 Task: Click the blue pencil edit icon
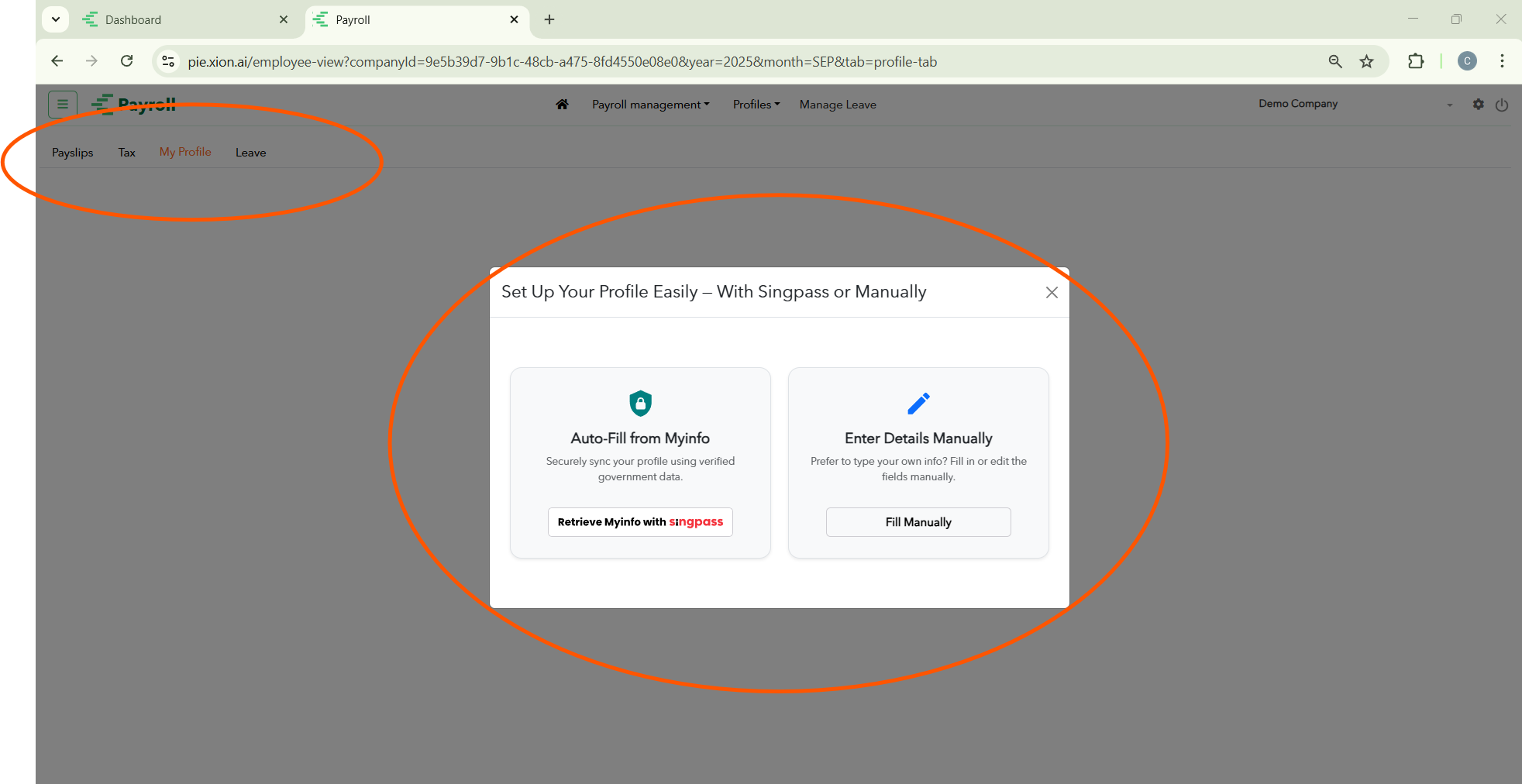(x=918, y=403)
